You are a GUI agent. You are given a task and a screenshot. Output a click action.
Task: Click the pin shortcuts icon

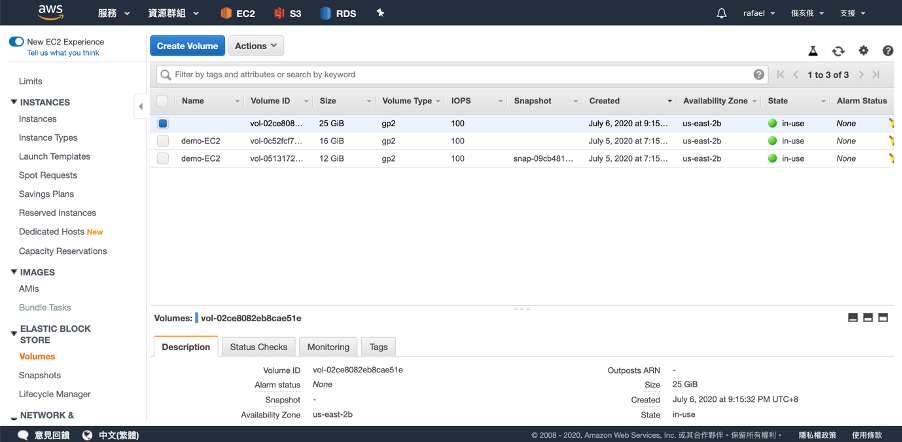[x=380, y=13]
